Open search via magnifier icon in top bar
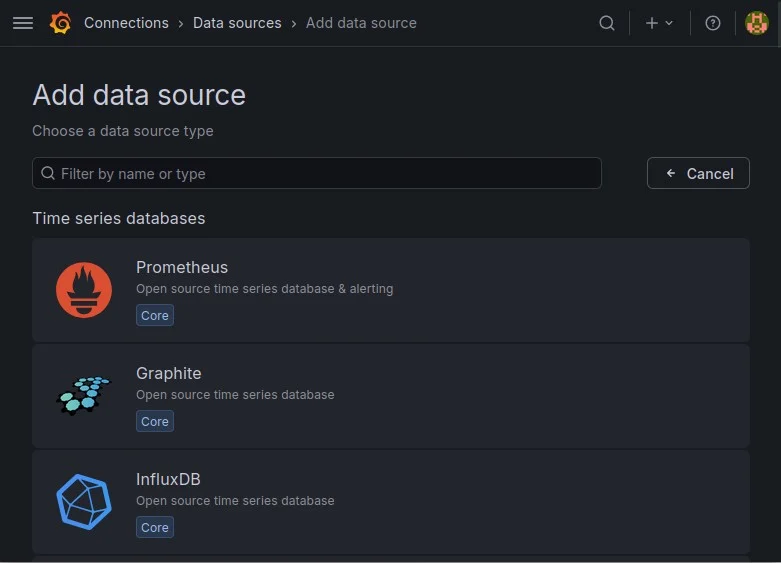This screenshot has height=563, width=781. (x=607, y=23)
